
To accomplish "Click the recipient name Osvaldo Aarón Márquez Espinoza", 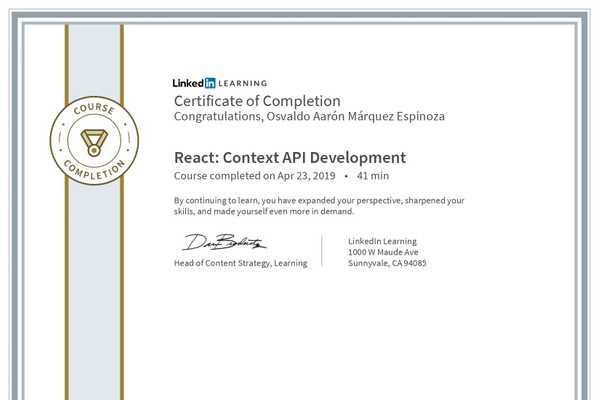I will [355, 116].
